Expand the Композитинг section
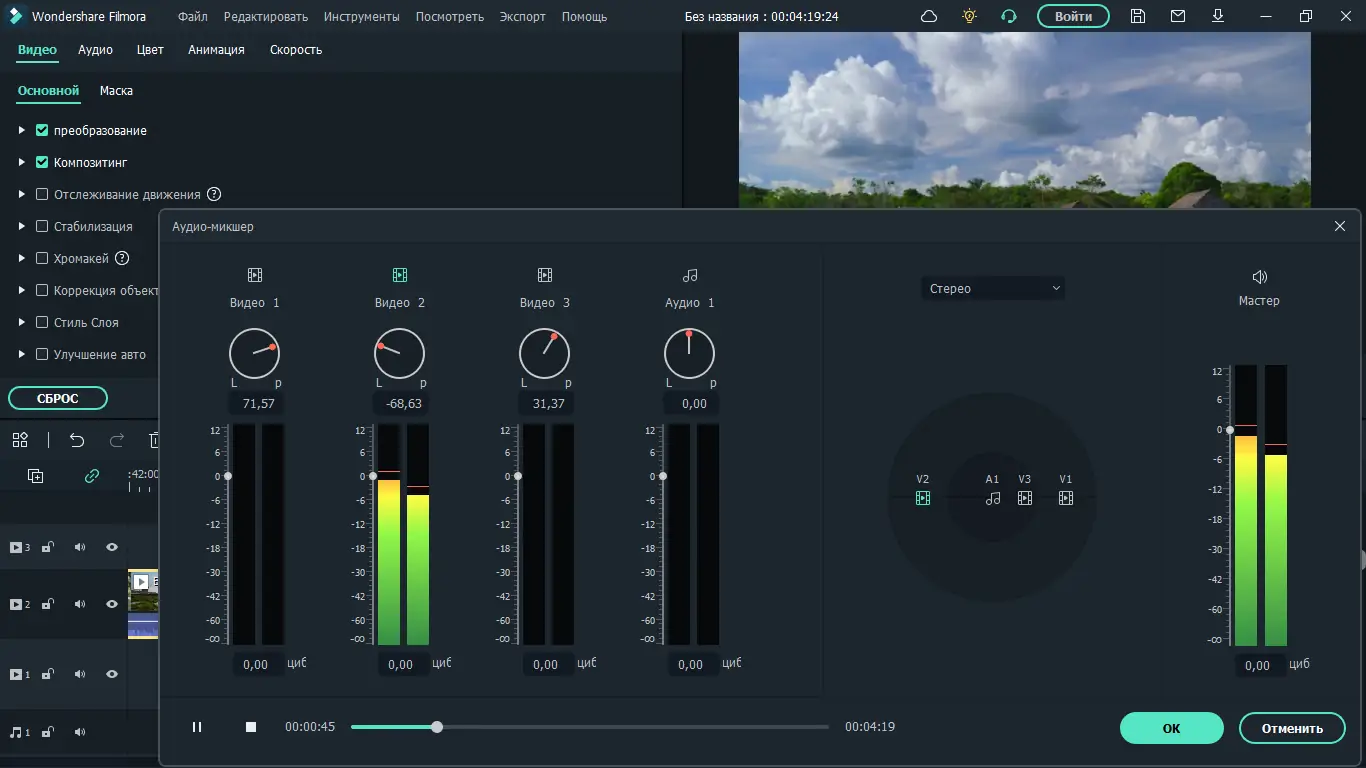The height and width of the screenshot is (768, 1366). click(x=22, y=162)
